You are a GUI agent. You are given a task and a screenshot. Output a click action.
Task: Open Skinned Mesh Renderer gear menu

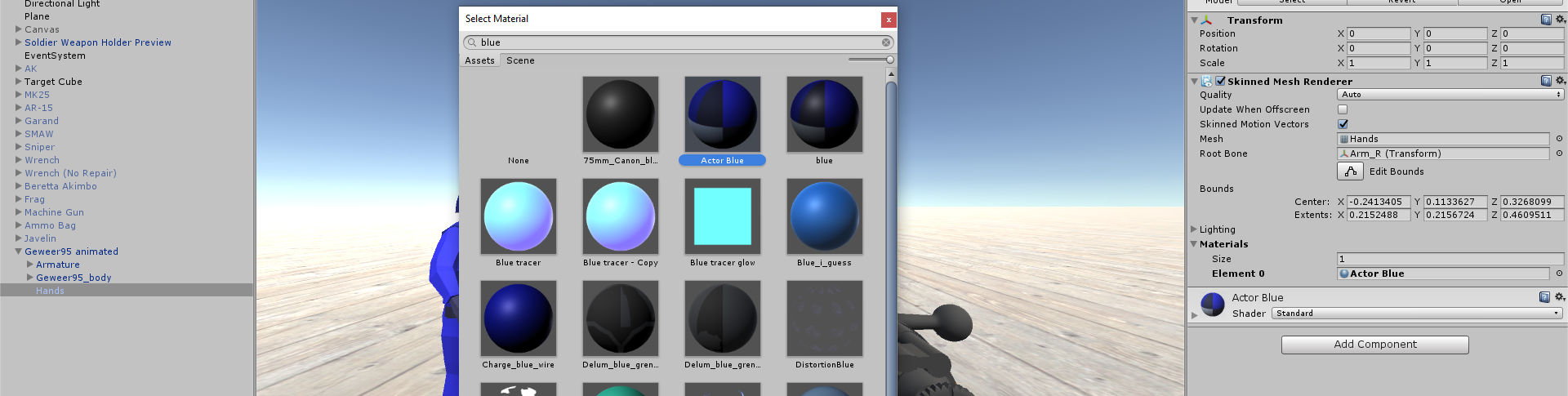click(x=1560, y=81)
